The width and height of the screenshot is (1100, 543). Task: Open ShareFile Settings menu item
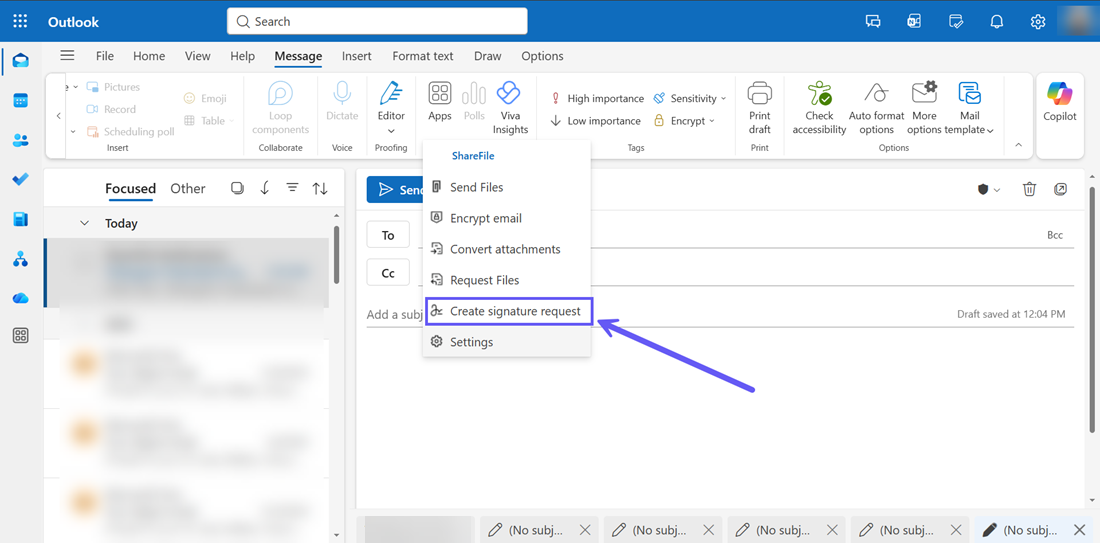point(507,342)
